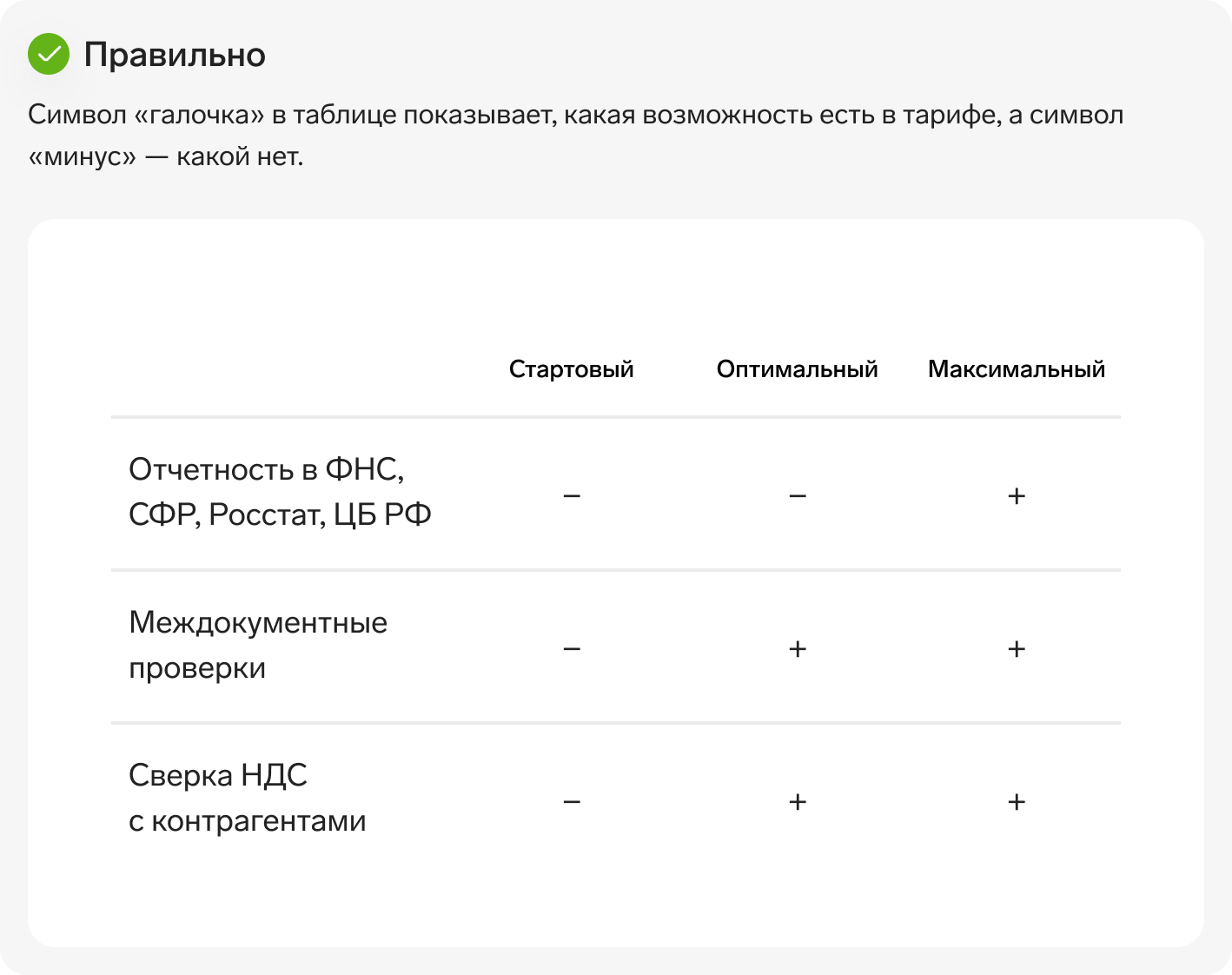Click plus icon for Междокументные проверки under Максимальный
1232x975 pixels.
click(1017, 649)
